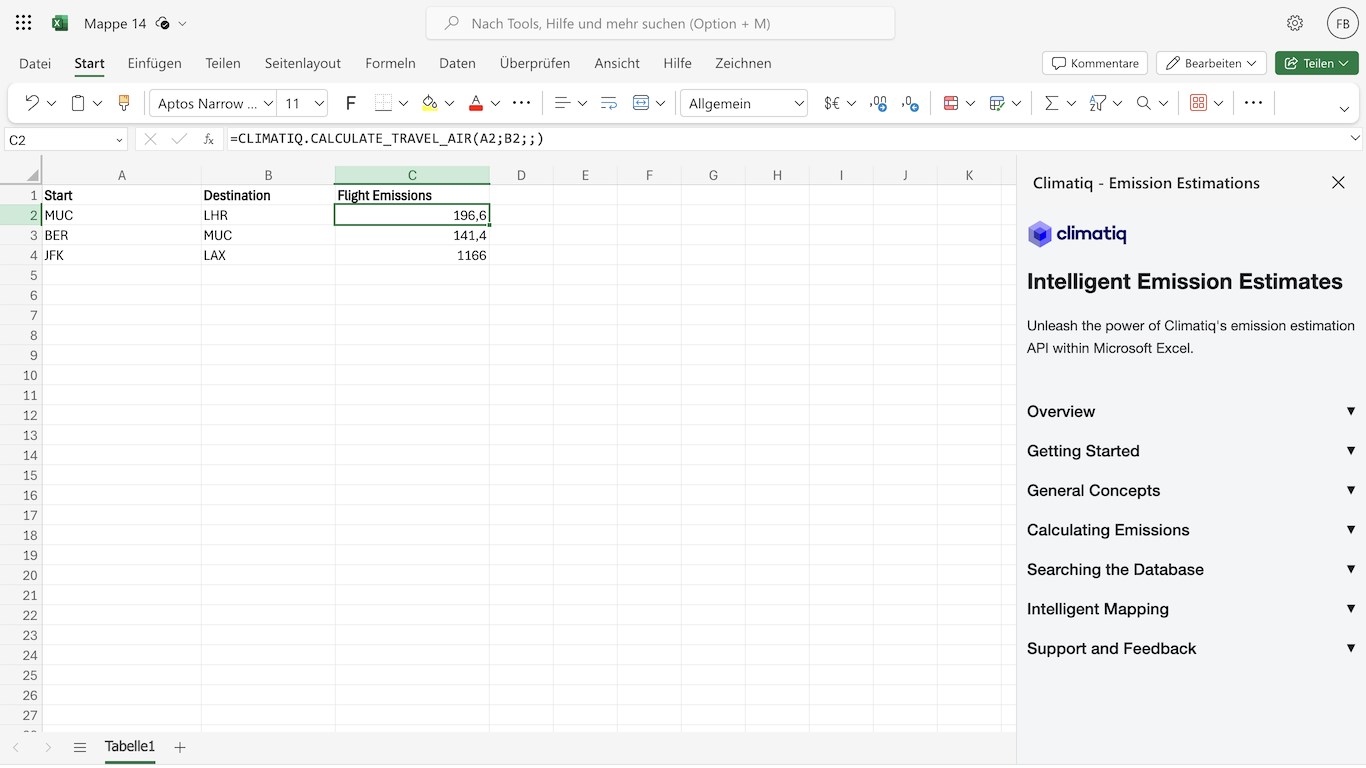Click the Kommentare button
Viewport: 1366px width, 768px height.
pyautogui.click(x=1095, y=63)
